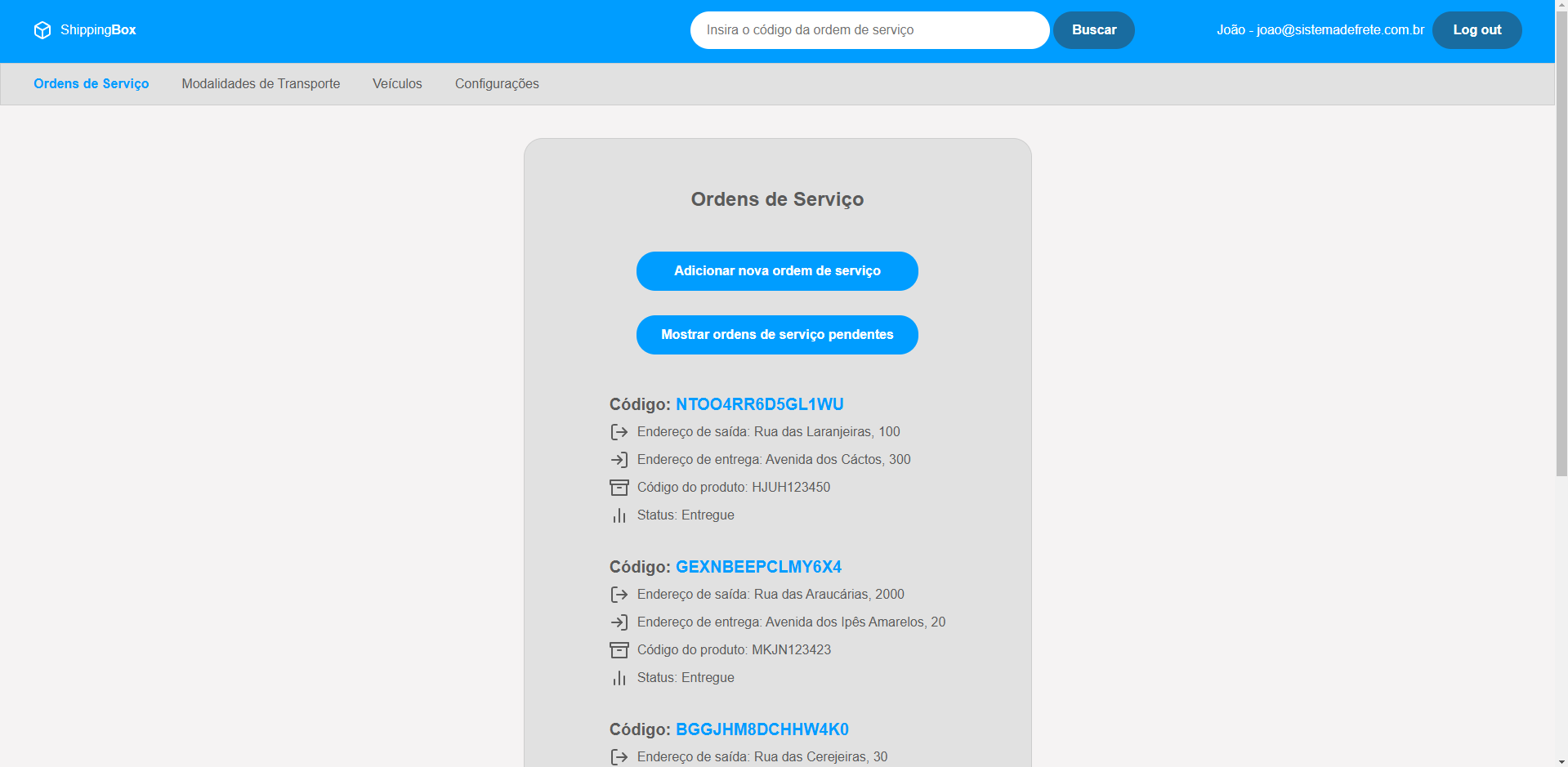Image resolution: width=1568 pixels, height=767 pixels.
Task: Click the status icon beside second Entregue status
Action: (x=619, y=677)
